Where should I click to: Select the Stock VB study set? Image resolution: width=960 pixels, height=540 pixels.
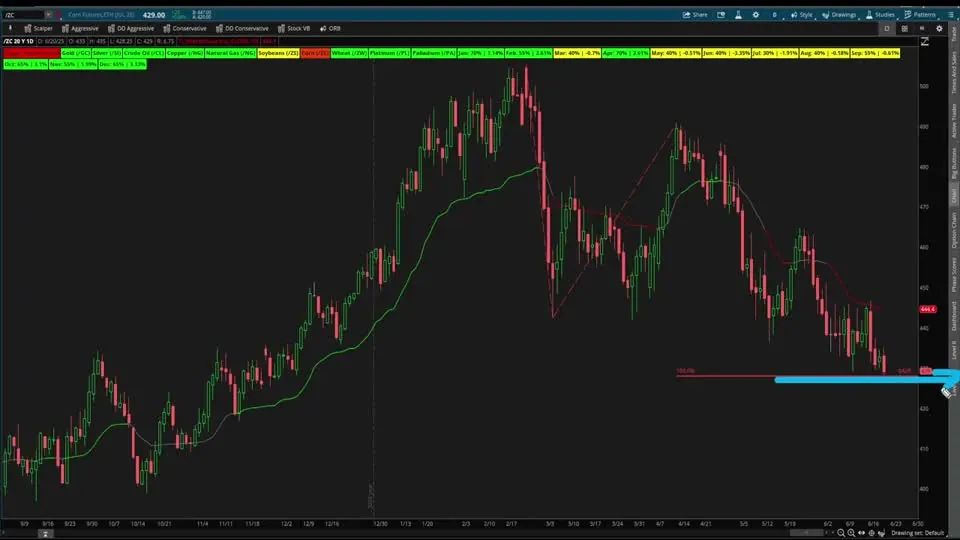click(x=293, y=28)
